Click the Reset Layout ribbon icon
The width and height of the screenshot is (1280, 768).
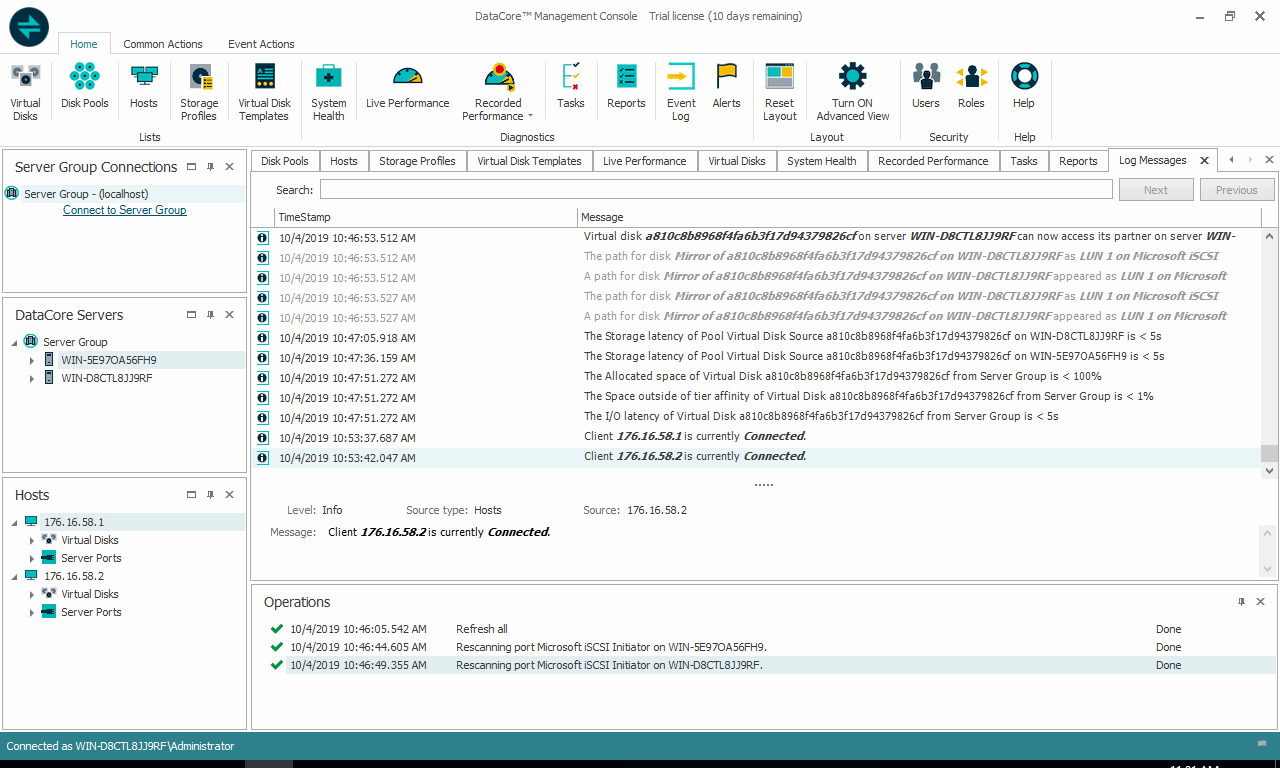[780, 92]
